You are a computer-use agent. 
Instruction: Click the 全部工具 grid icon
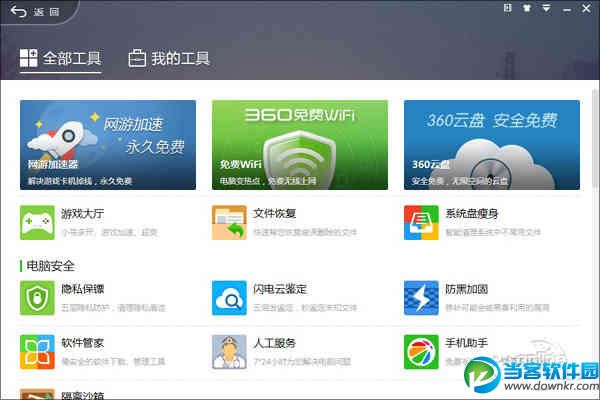(29, 58)
